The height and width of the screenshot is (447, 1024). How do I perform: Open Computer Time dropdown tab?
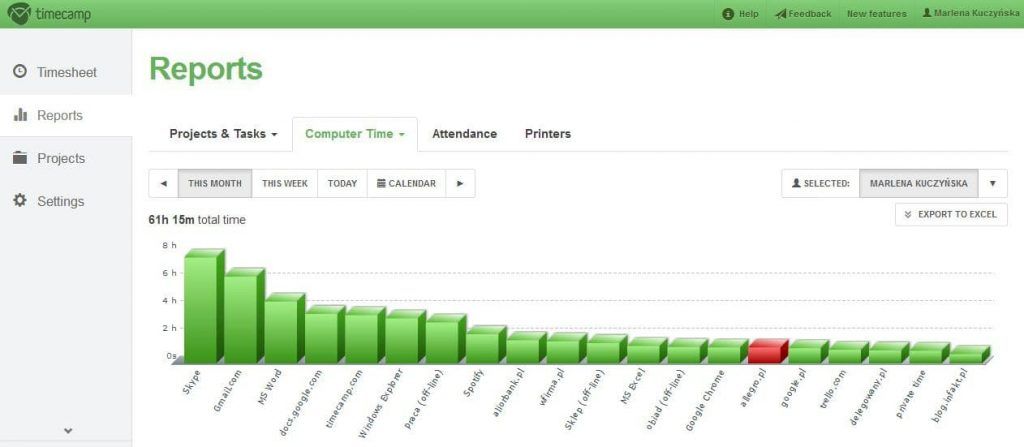click(355, 134)
